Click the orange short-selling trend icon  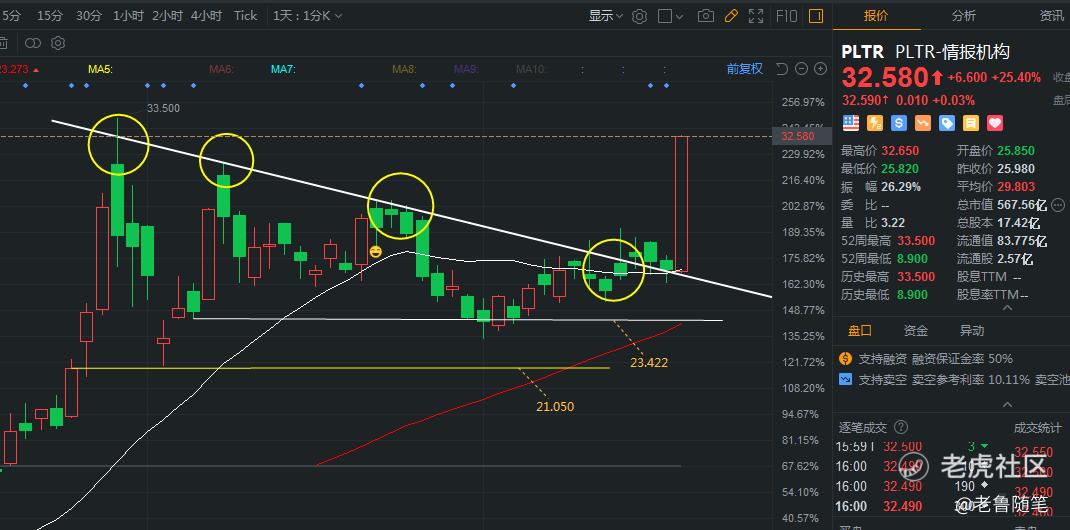pos(923,123)
